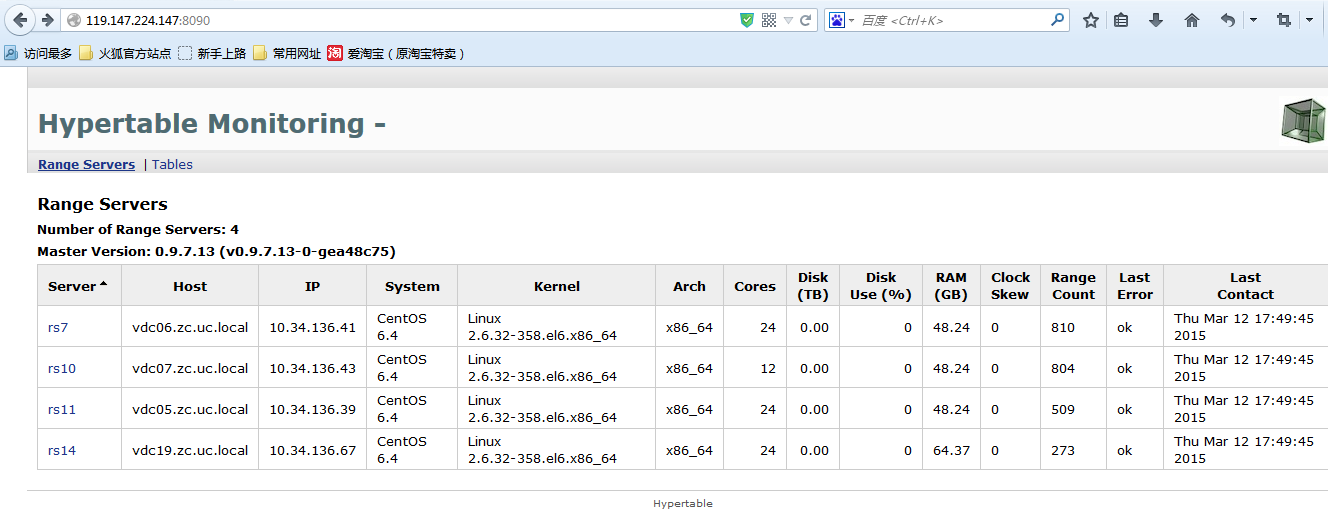Click the undo arrow toolbar icon

[x=1228, y=20]
